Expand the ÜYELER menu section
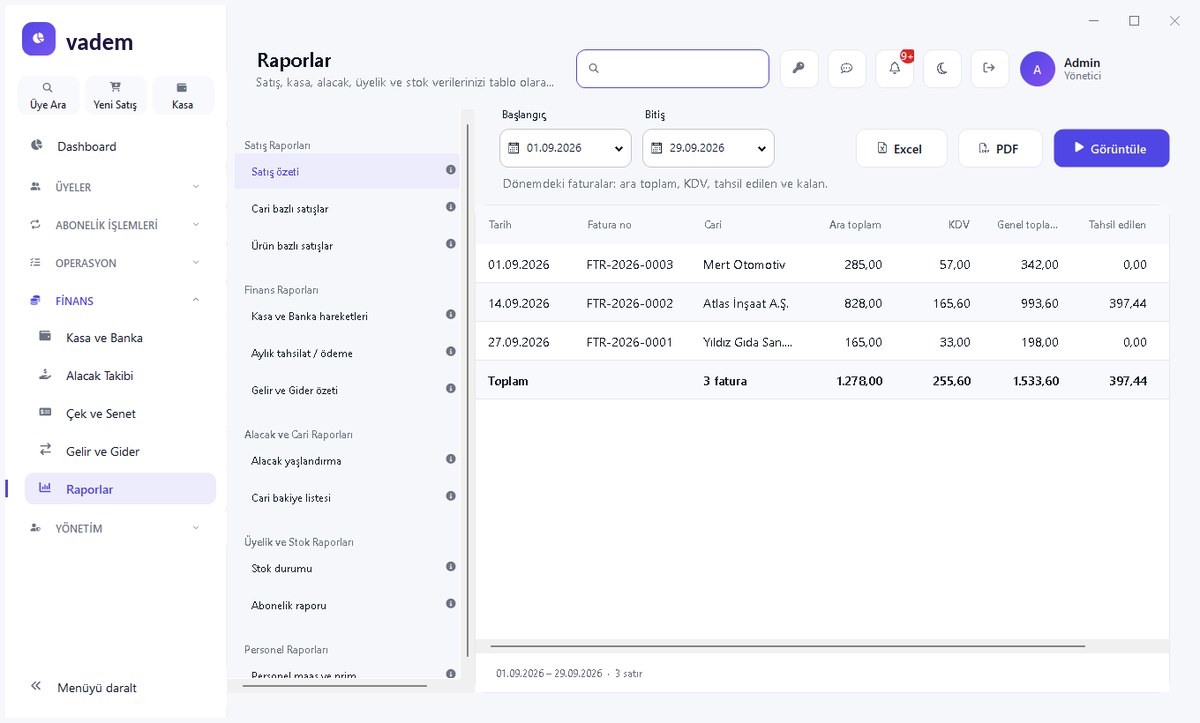Image resolution: width=1200 pixels, height=723 pixels. (x=115, y=187)
